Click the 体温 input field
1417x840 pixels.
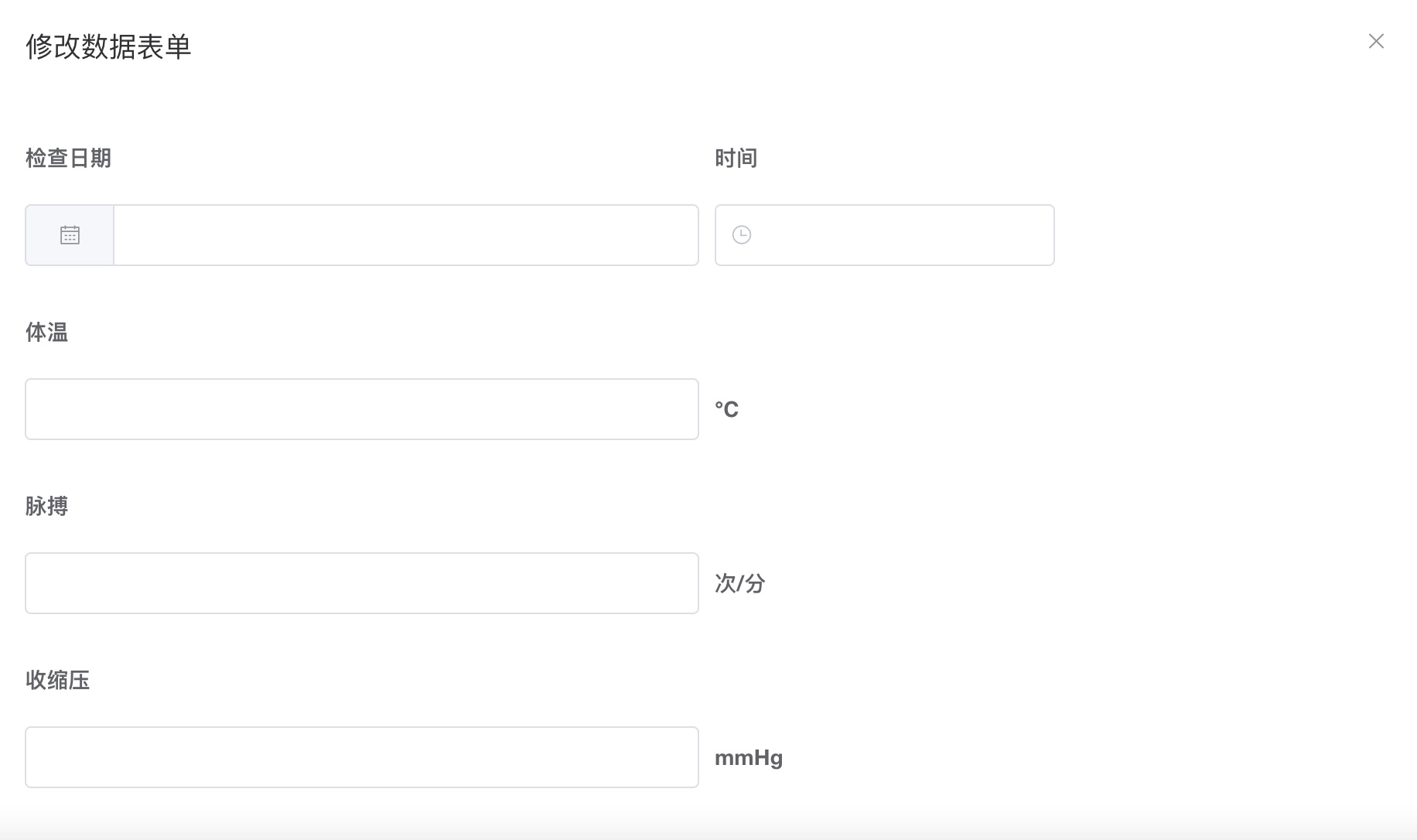(361, 409)
